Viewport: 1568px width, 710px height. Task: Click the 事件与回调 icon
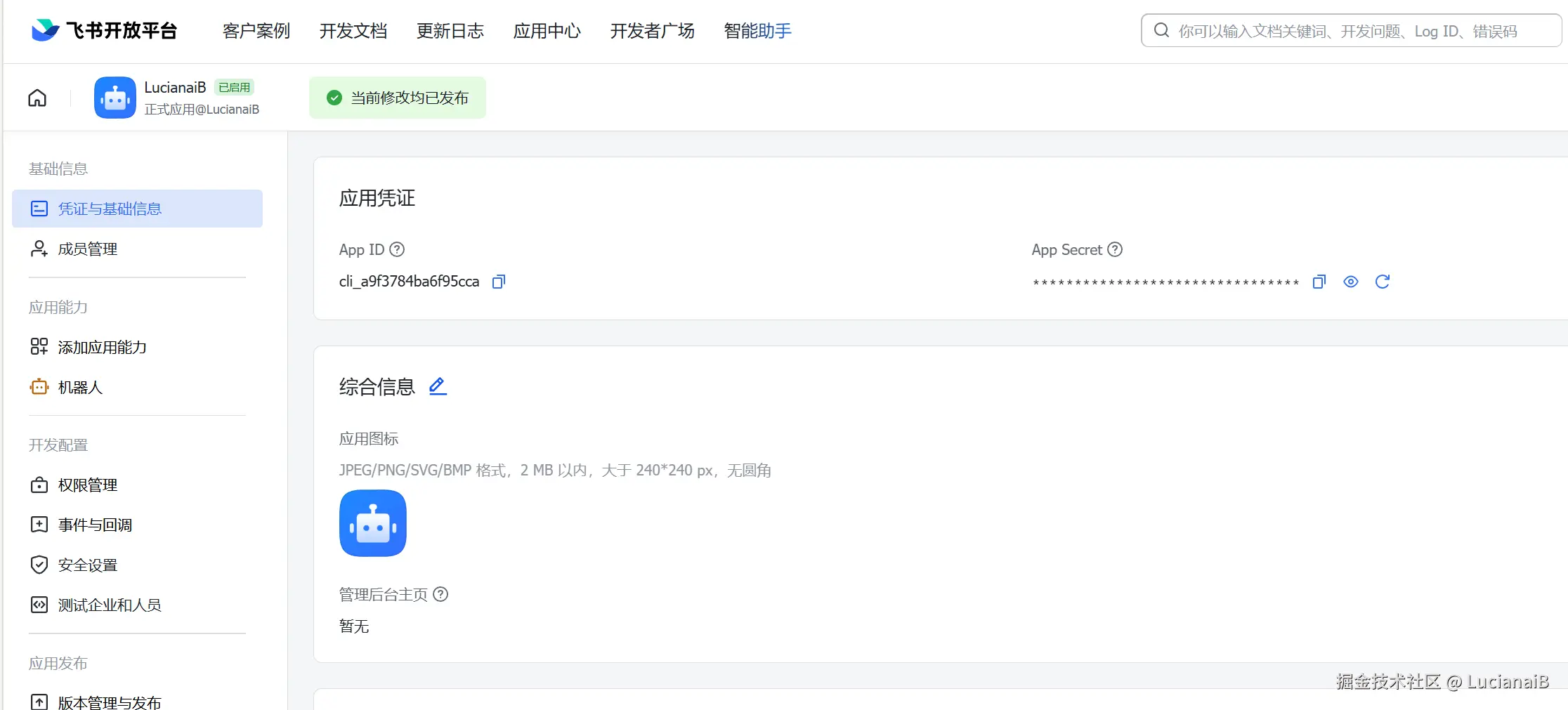39,525
